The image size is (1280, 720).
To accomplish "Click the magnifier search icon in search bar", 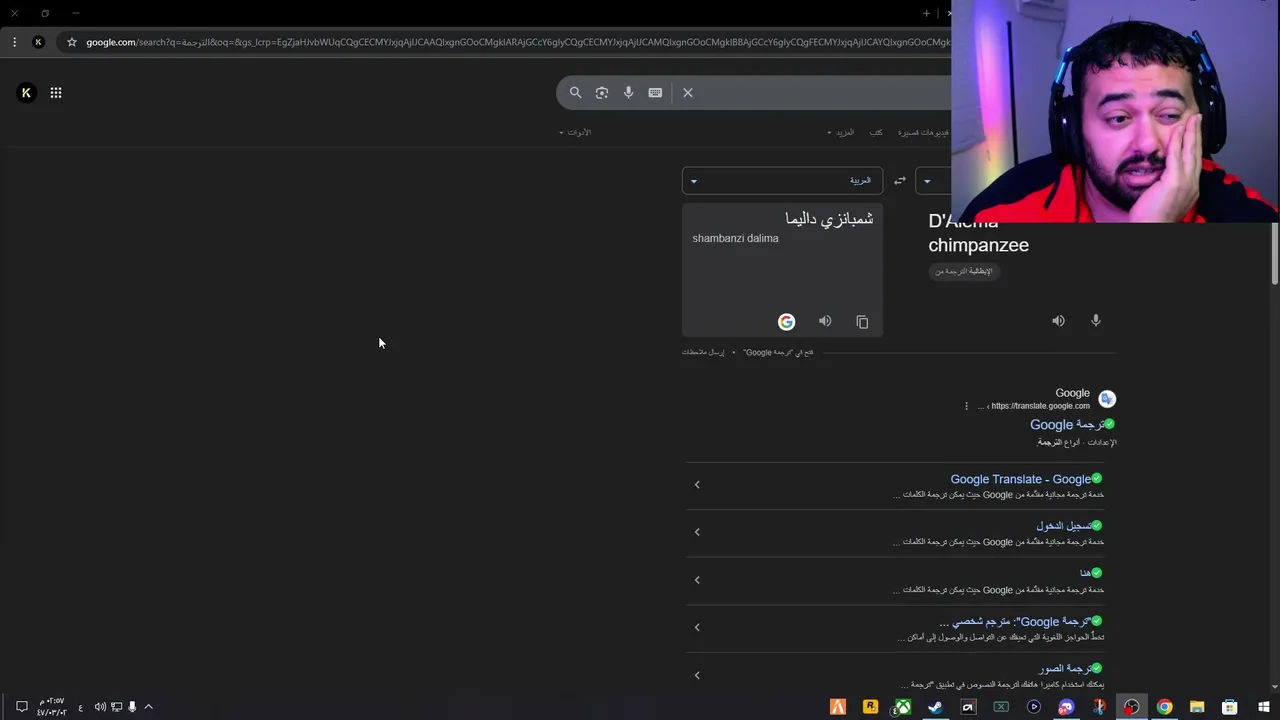I will [575, 93].
